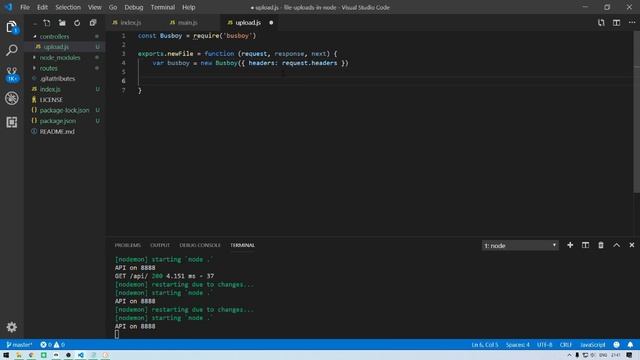Kill terminal with trash icon

(x=601, y=245)
